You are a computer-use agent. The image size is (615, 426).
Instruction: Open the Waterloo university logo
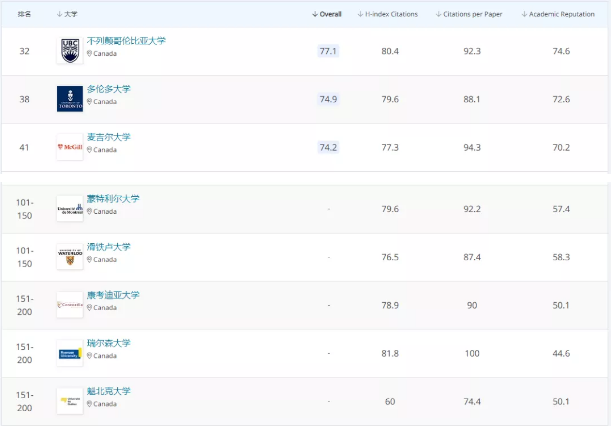coord(70,257)
